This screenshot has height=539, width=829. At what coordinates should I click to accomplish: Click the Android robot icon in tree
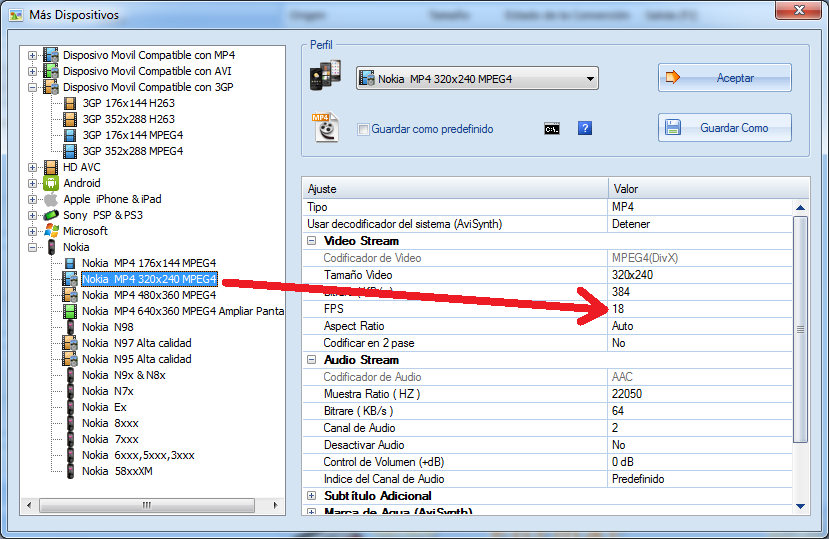(x=51, y=183)
